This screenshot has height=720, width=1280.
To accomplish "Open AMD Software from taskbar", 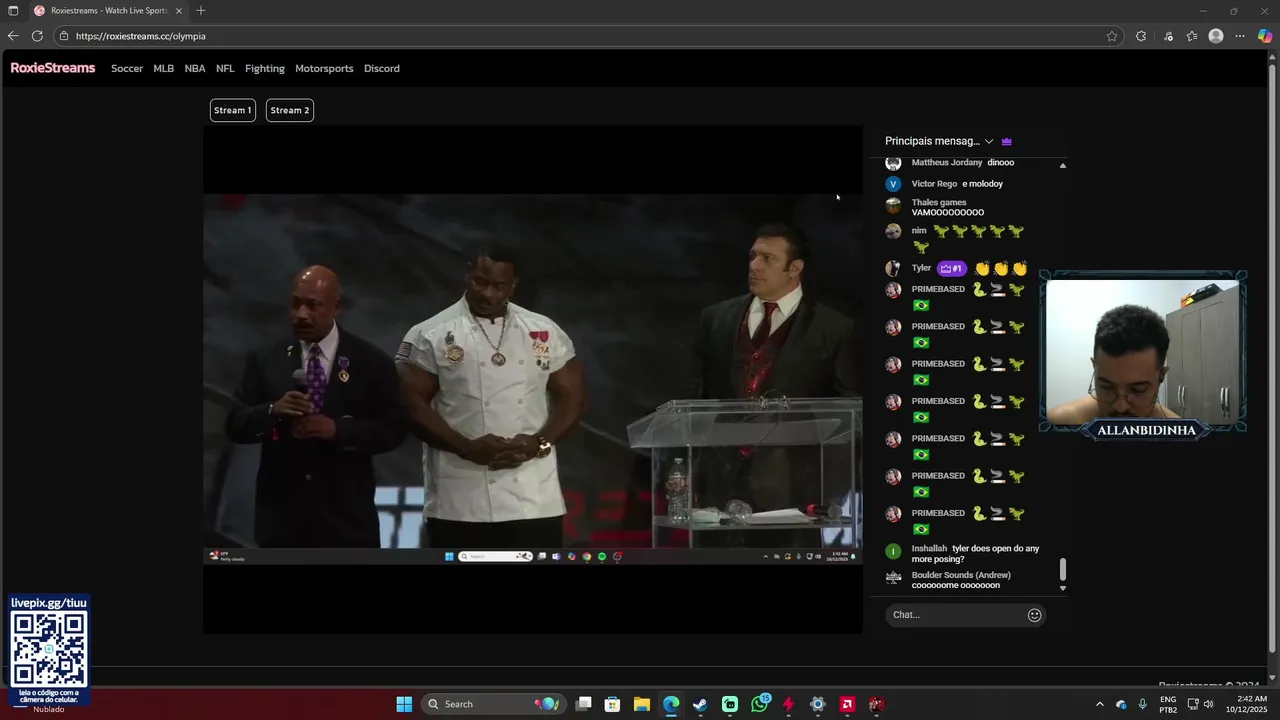I will click(x=847, y=704).
